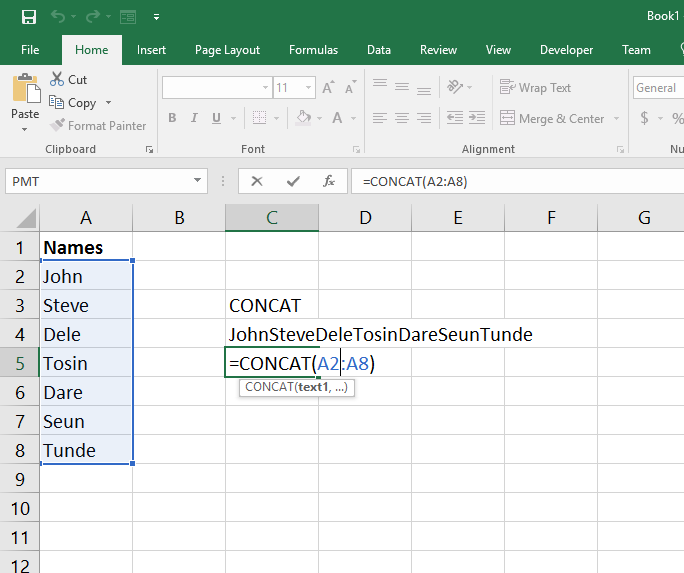
Task: Decrease the font size
Action: [351, 88]
